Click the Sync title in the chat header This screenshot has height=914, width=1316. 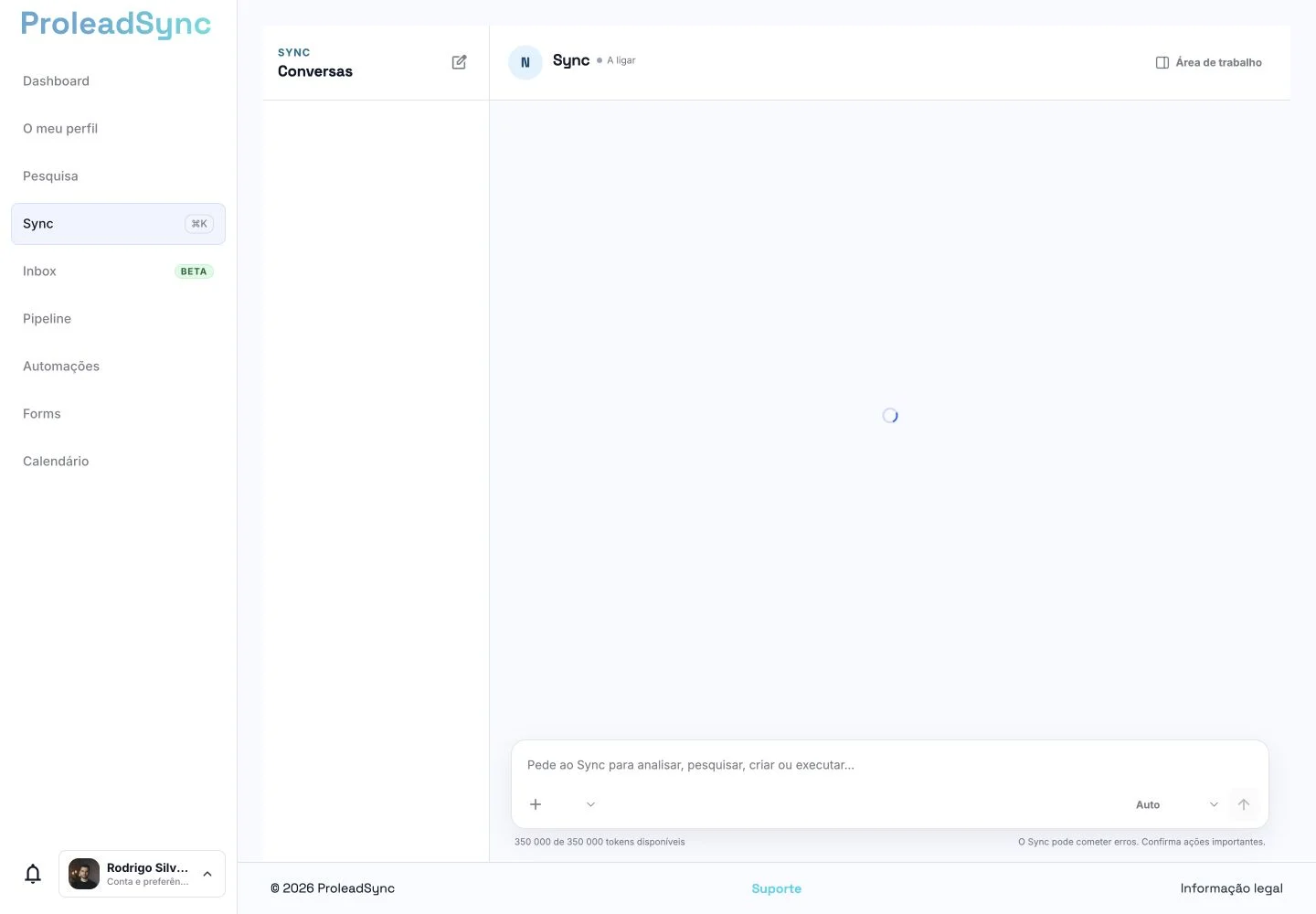click(x=571, y=60)
